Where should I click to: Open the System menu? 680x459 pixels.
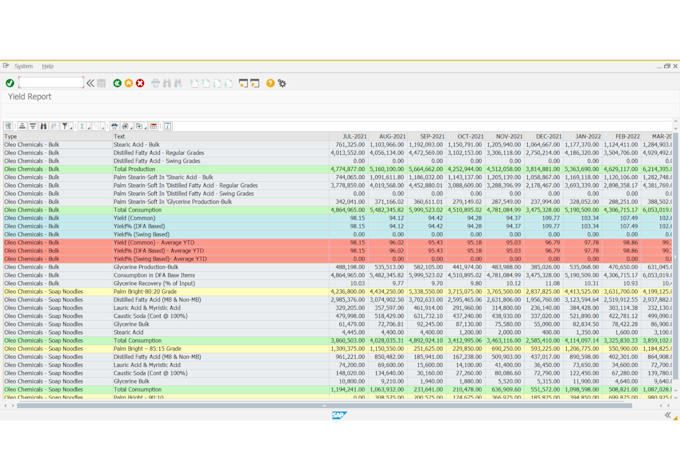23,66
